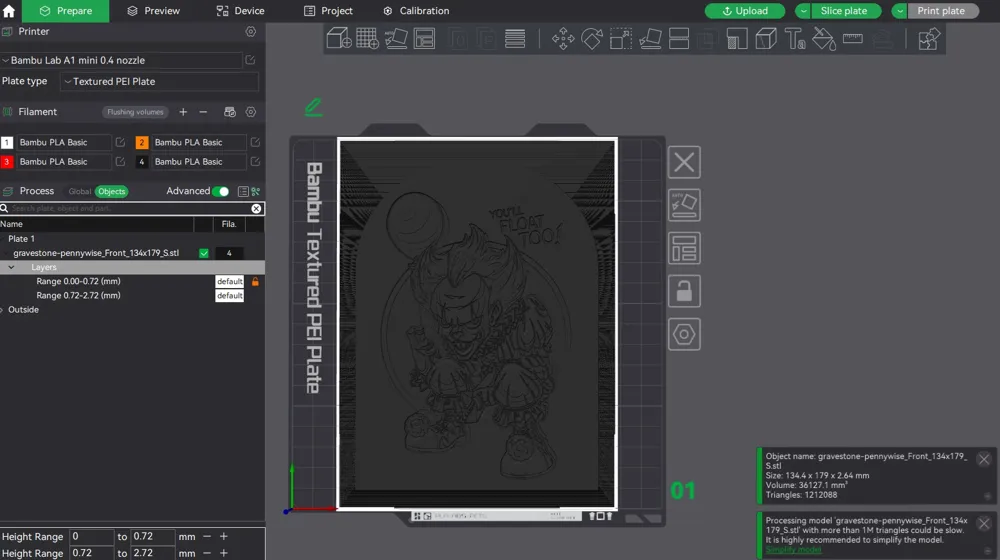
Task: Select the Measure ruler tool
Action: (x=853, y=38)
